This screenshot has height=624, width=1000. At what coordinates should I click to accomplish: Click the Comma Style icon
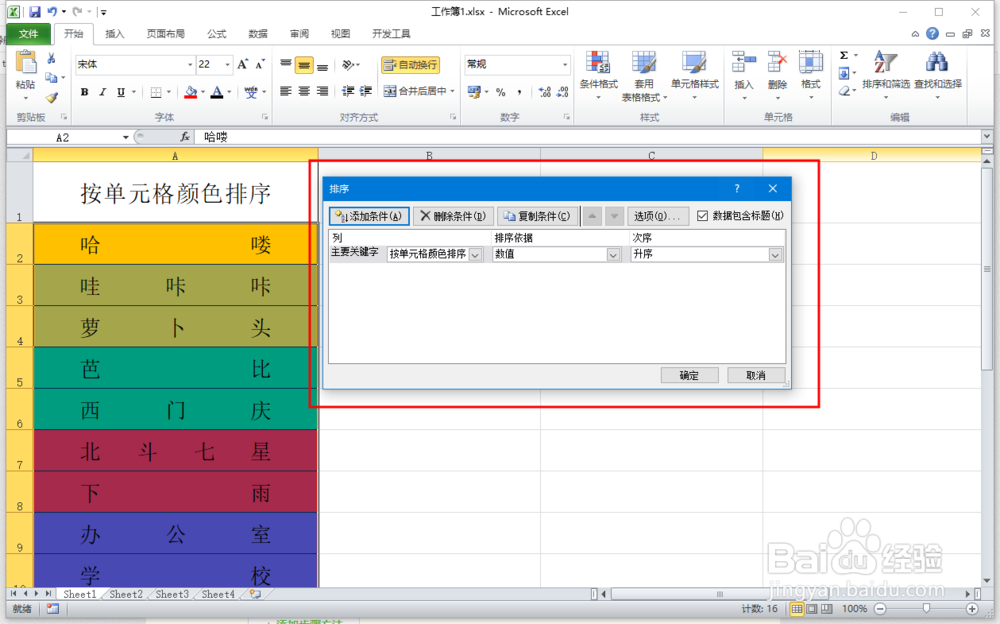519,93
